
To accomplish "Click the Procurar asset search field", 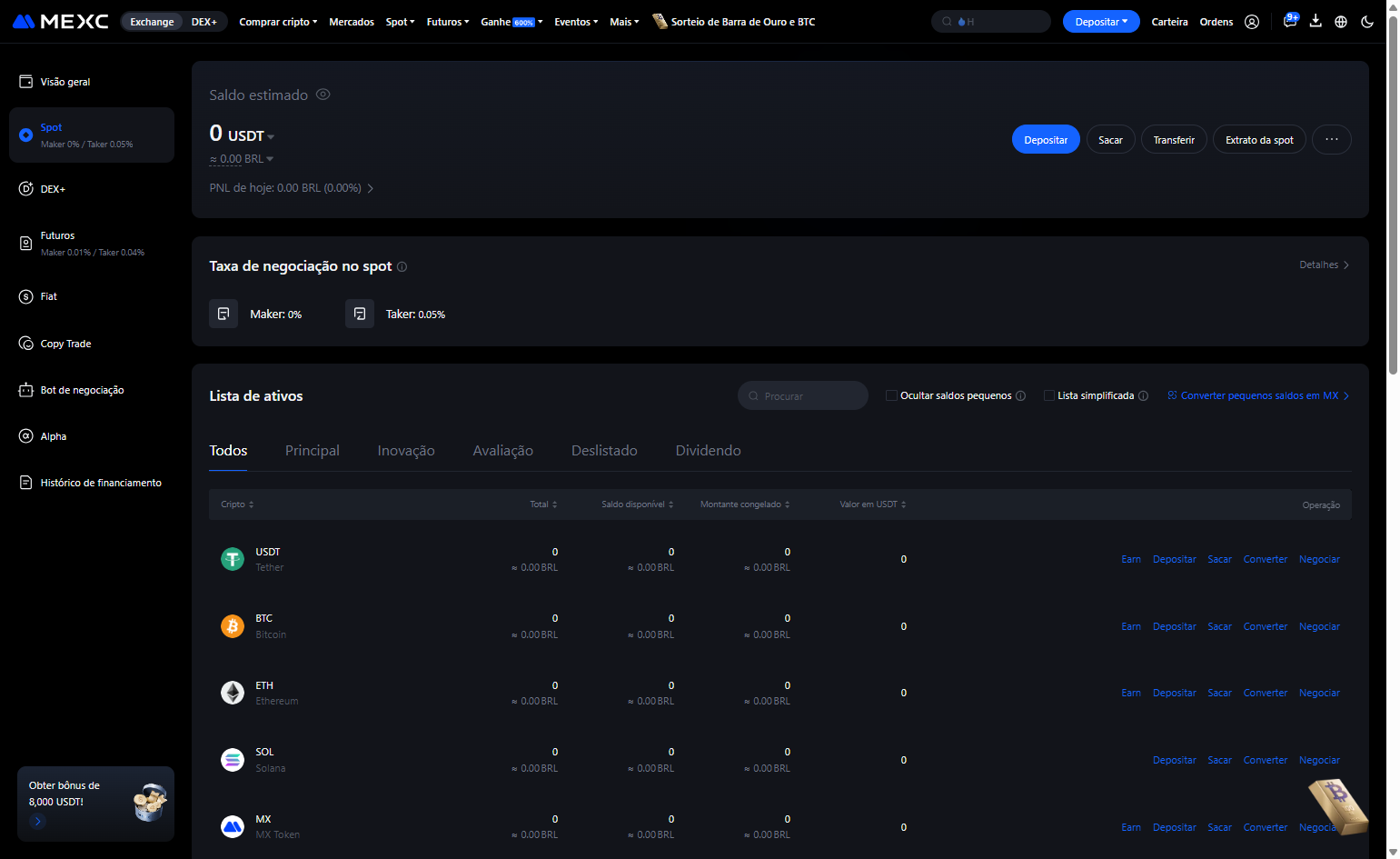I will 803,395.
